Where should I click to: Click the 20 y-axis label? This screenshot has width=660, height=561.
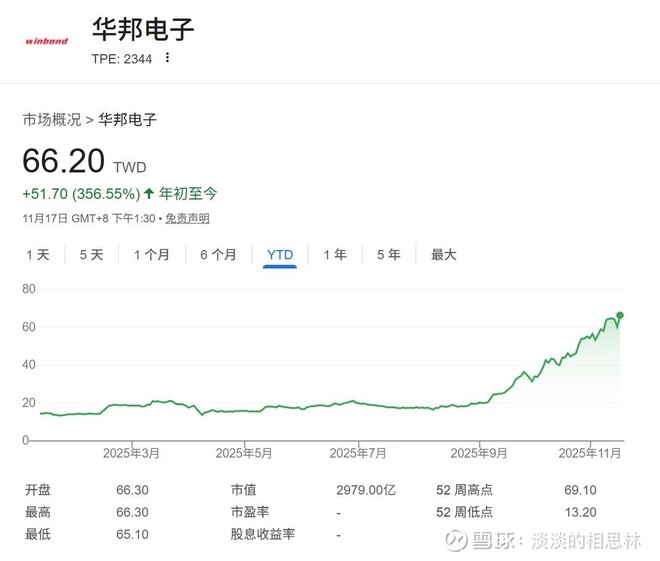pos(29,403)
